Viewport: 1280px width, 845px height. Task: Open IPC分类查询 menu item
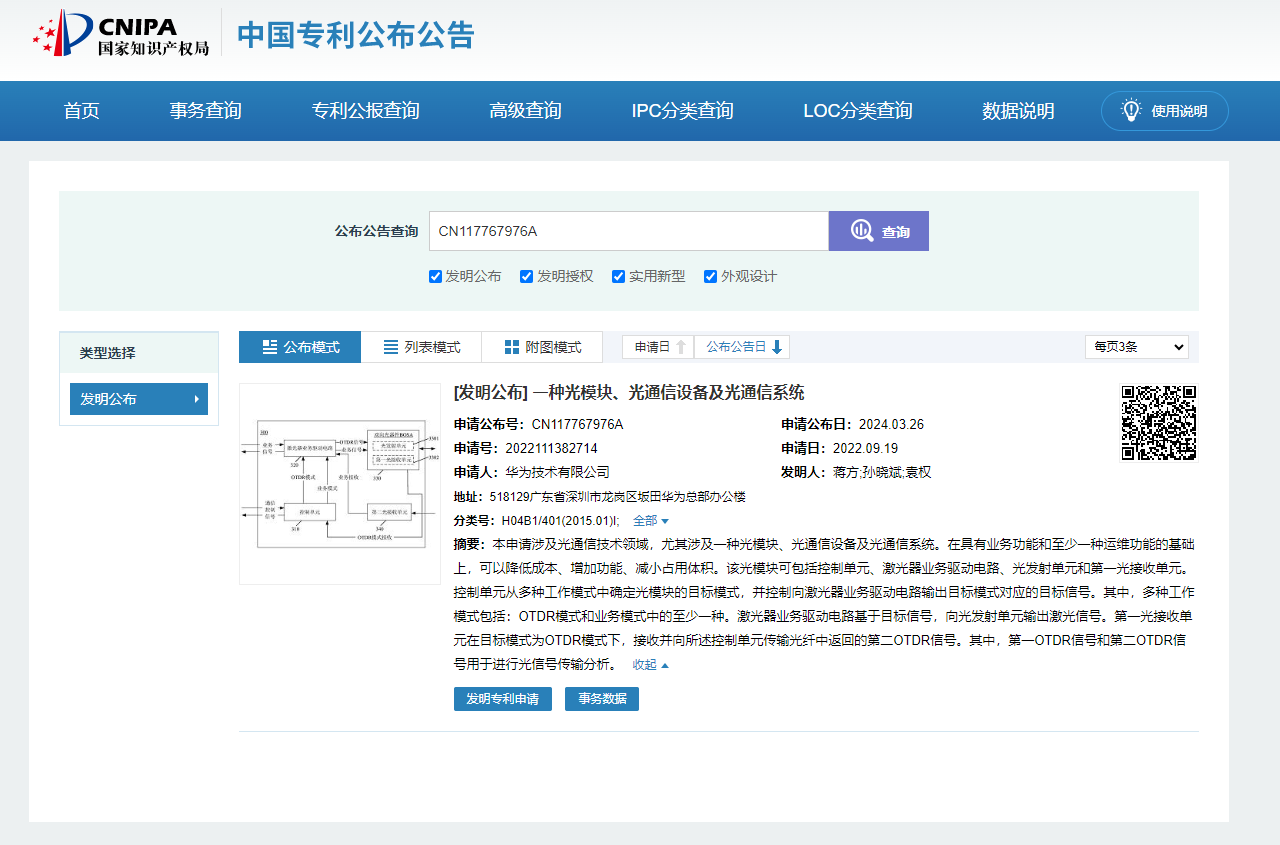(x=682, y=111)
